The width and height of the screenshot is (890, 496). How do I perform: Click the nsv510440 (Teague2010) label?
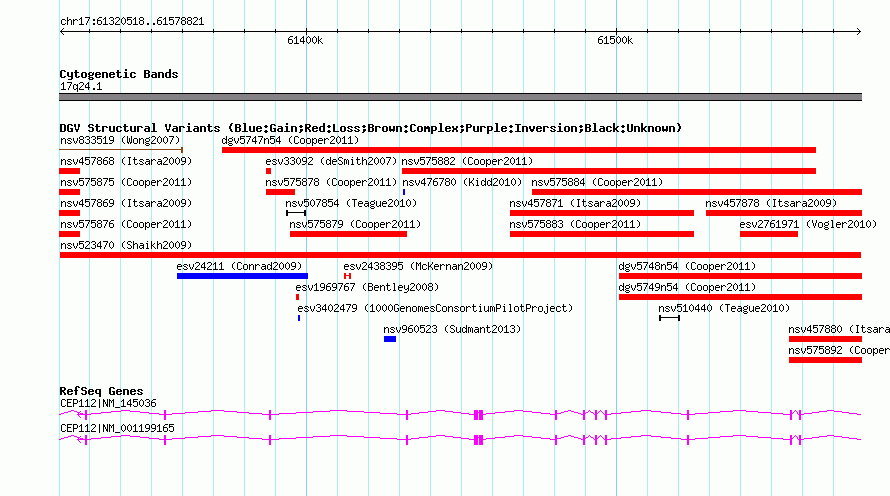(x=724, y=308)
